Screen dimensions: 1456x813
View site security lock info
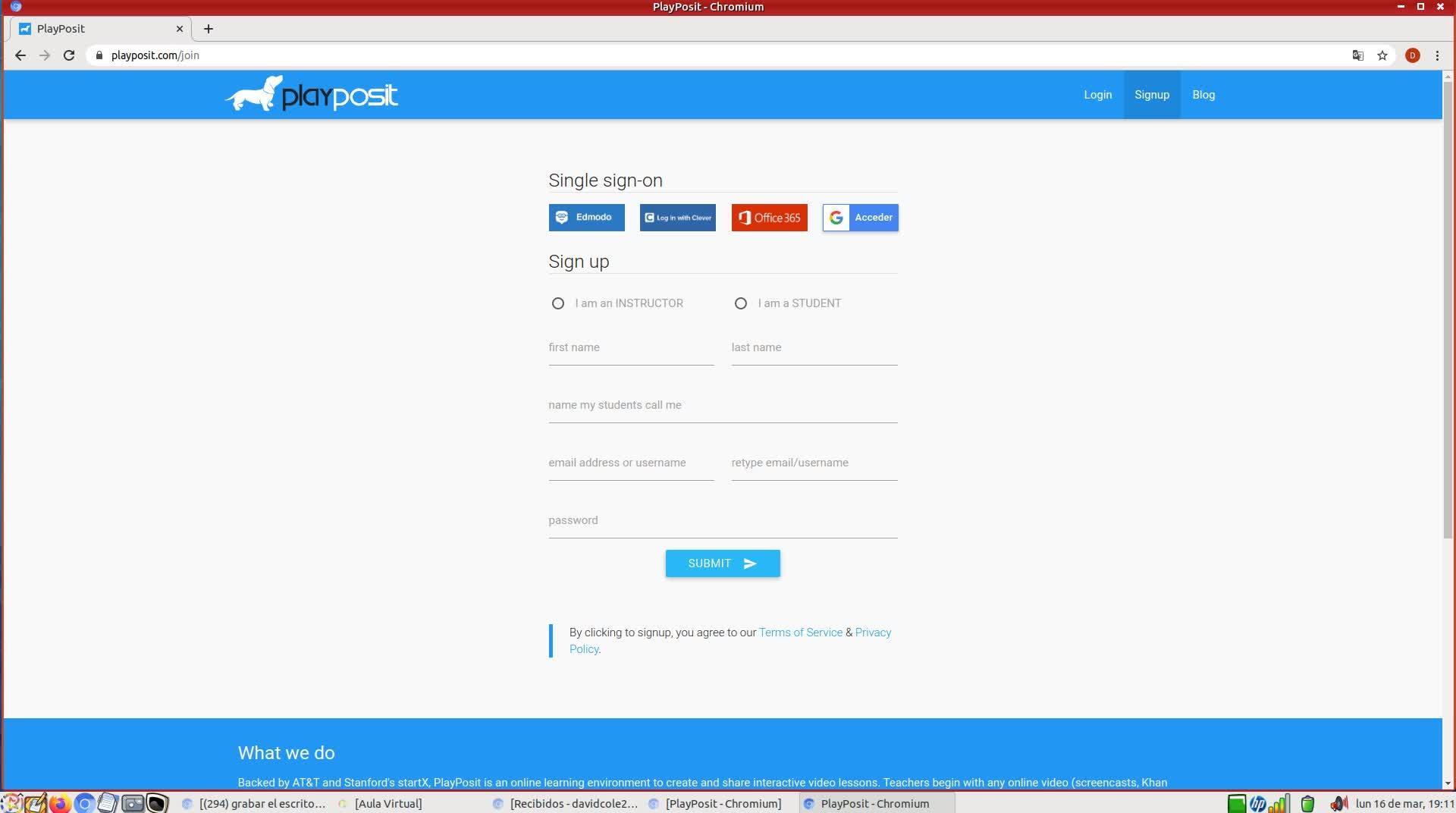(99, 55)
